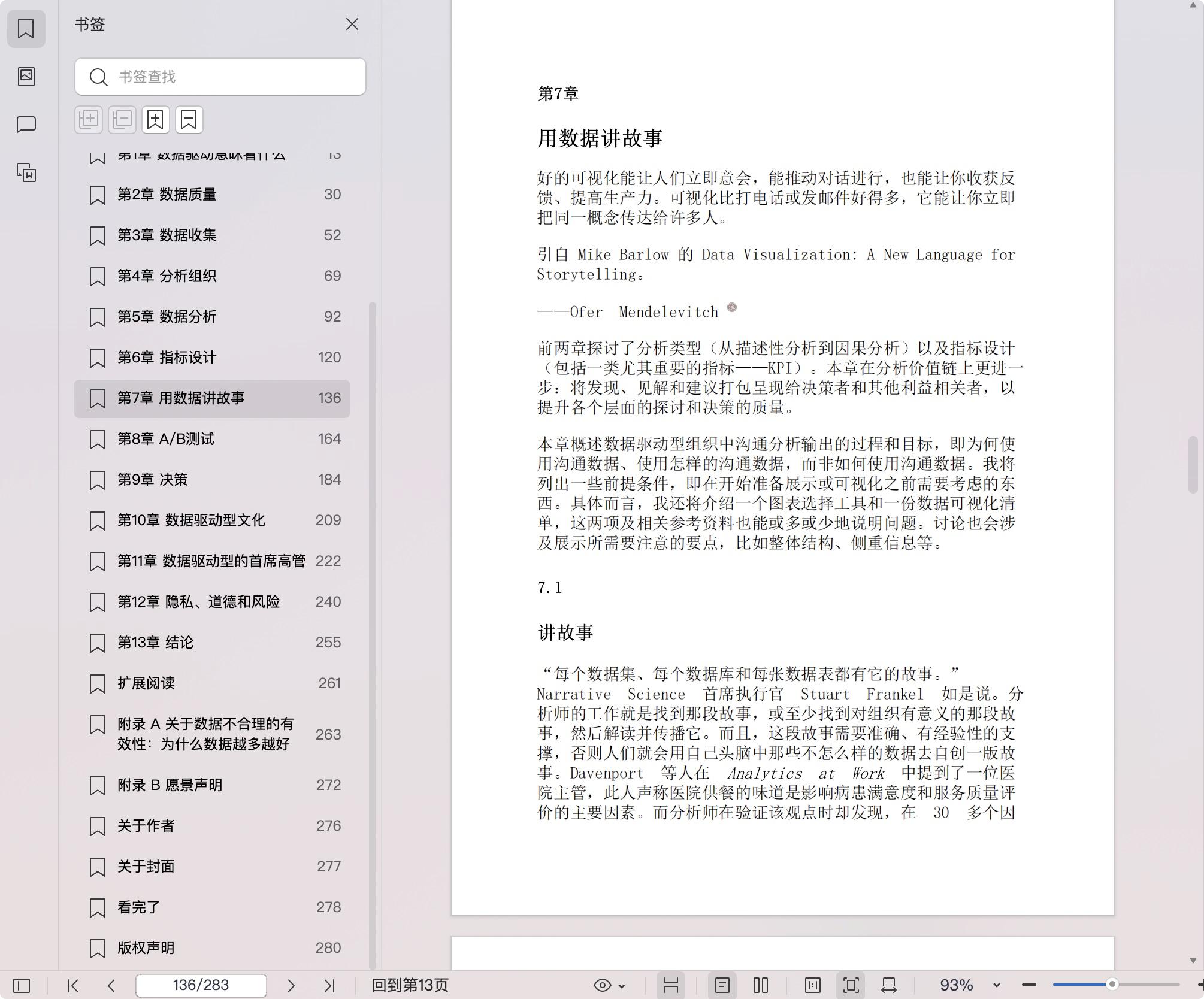
Task: Click the page number field 136/283
Action: click(x=201, y=985)
